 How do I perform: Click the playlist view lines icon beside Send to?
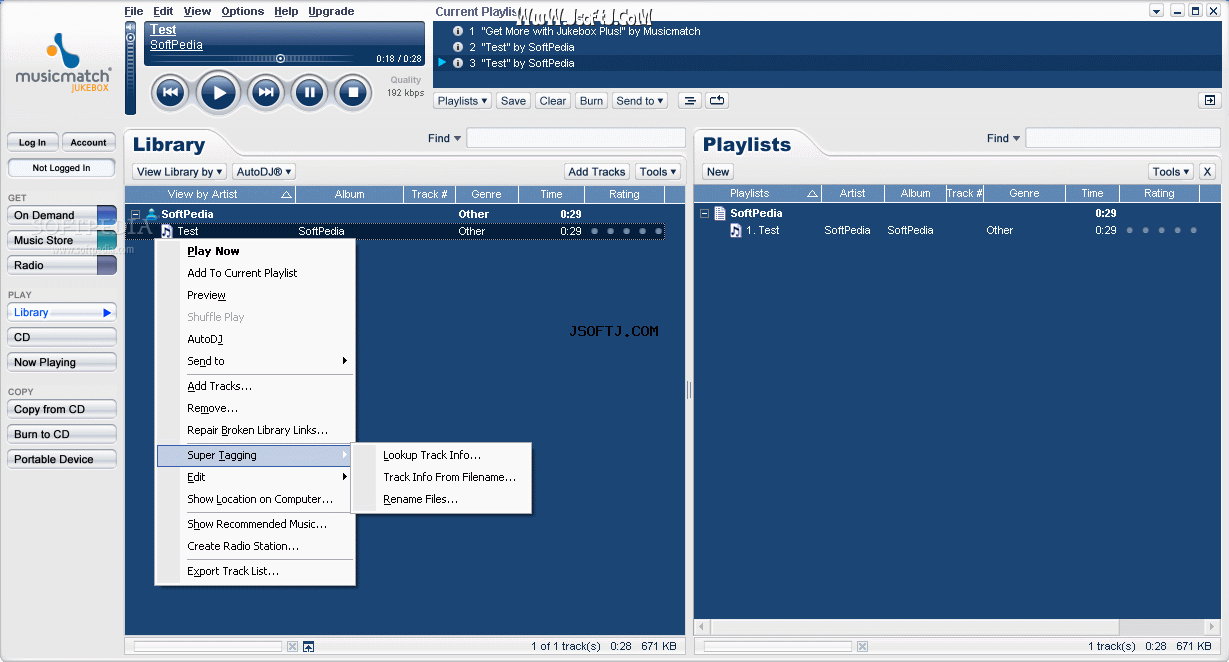[689, 100]
